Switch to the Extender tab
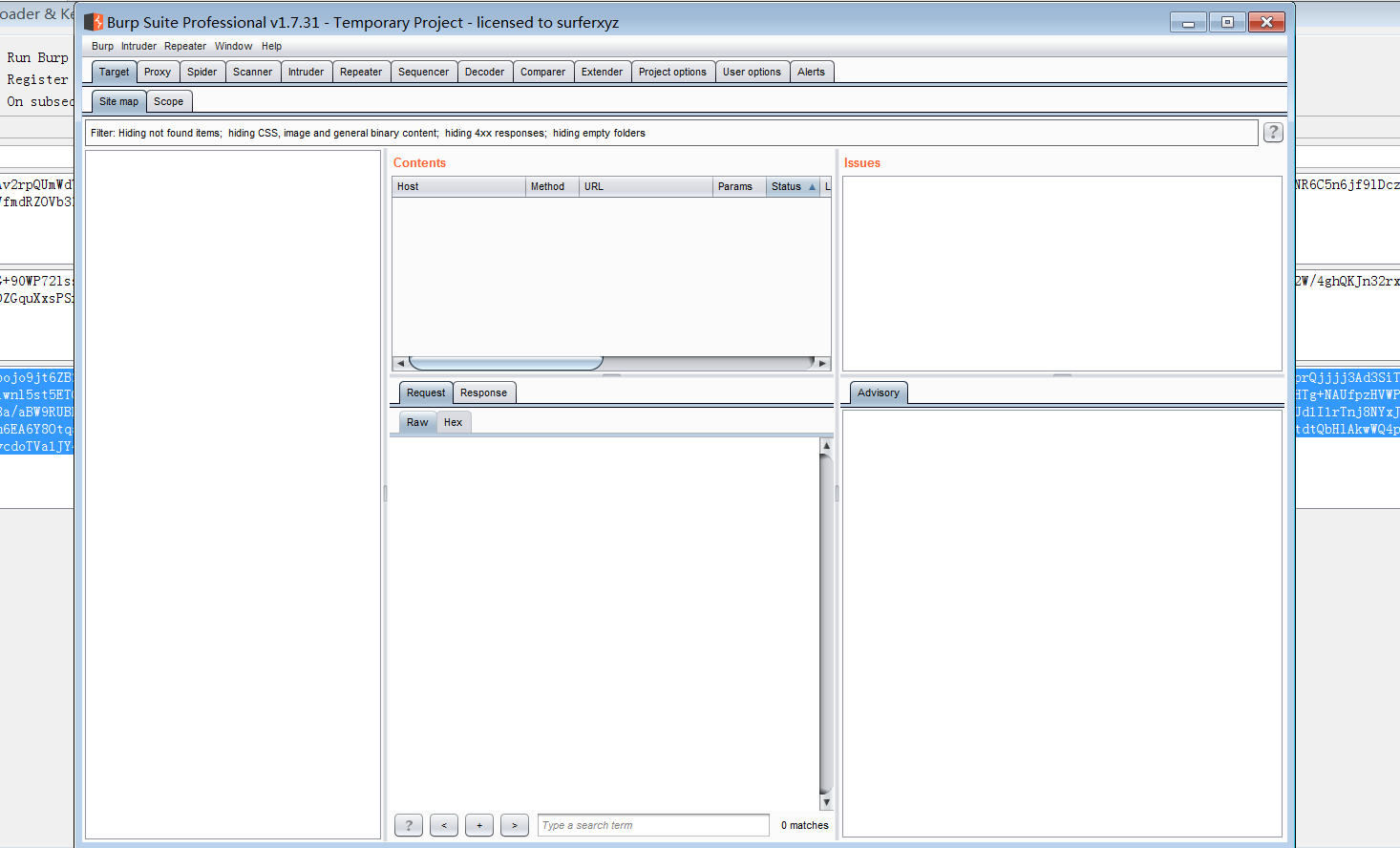The width and height of the screenshot is (1400, 848). coord(603,72)
